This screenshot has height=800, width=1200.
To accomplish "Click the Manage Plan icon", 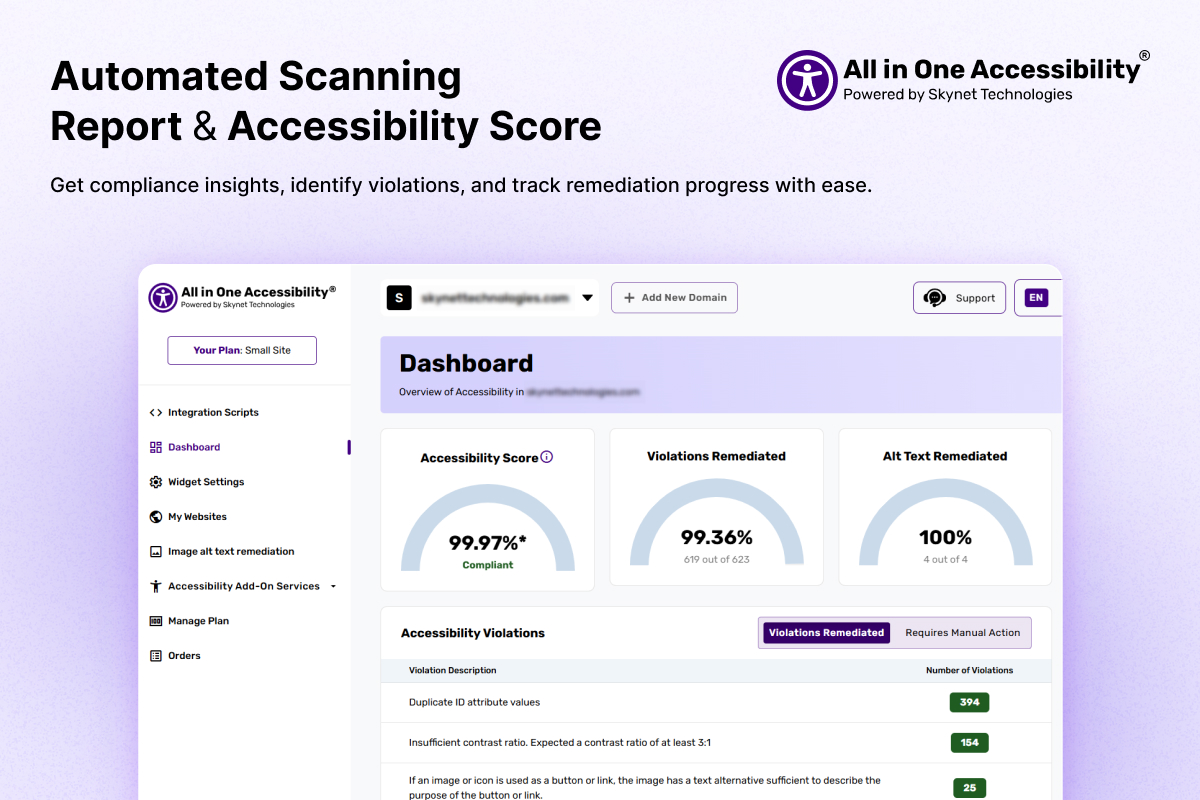I will [156, 621].
